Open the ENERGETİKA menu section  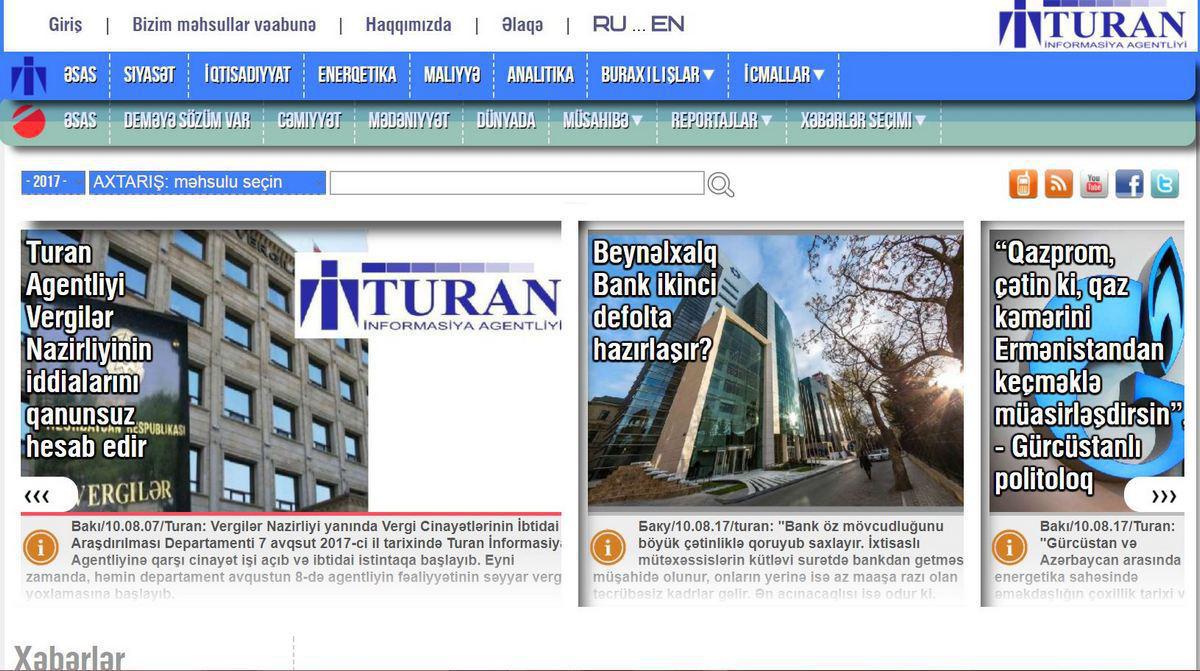pos(357,75)
